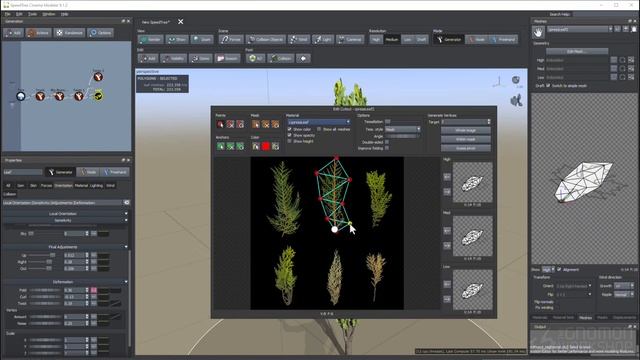Toggle the Collision Objects scene button

point(266,39)
